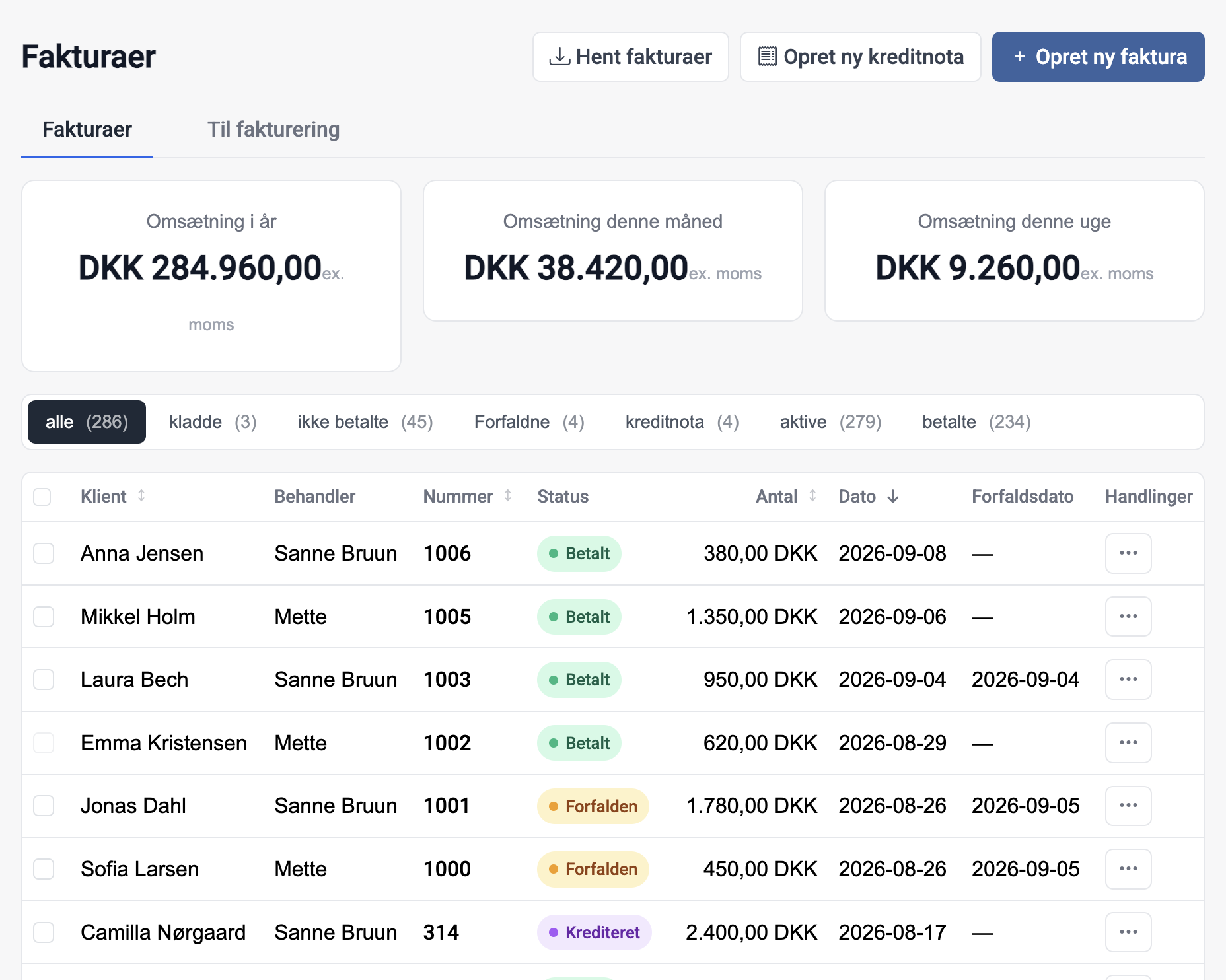This screenshot has width=1226, height=980.
Task: Click Betalt status badge for Laura Bech
Action: [x=579, y=680]
